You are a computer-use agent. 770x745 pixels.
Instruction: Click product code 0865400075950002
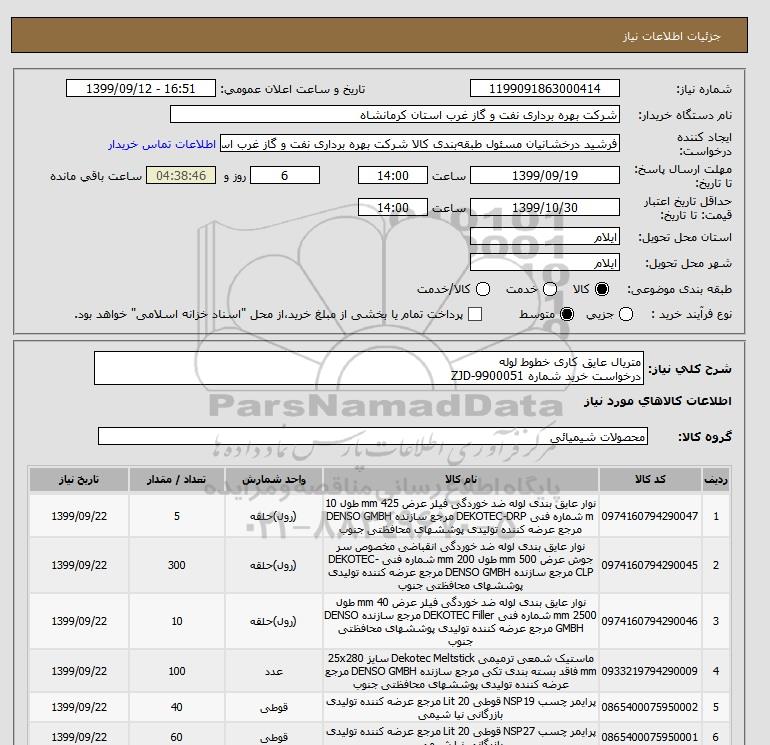point(650,707)
